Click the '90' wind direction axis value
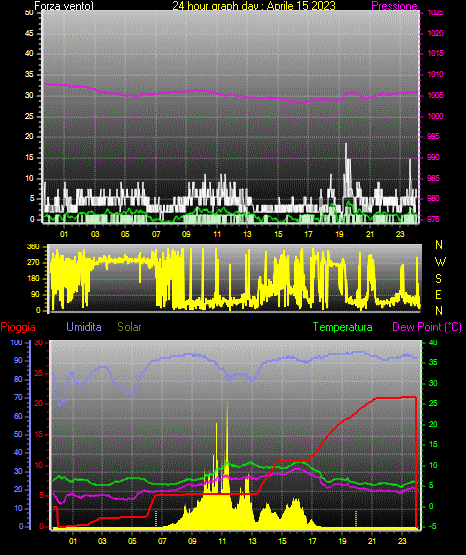 point(35,294)
